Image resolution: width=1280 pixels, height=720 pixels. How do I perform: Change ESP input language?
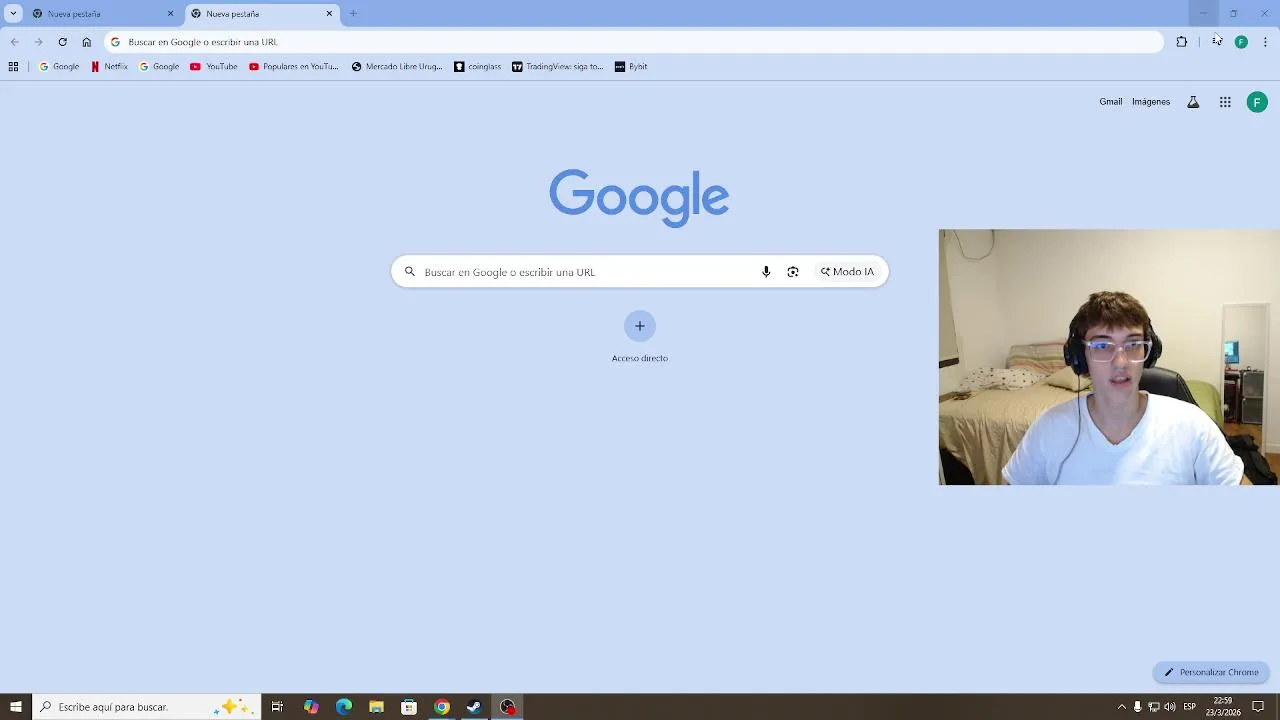pyautogui.click(x=1190, y=707)
